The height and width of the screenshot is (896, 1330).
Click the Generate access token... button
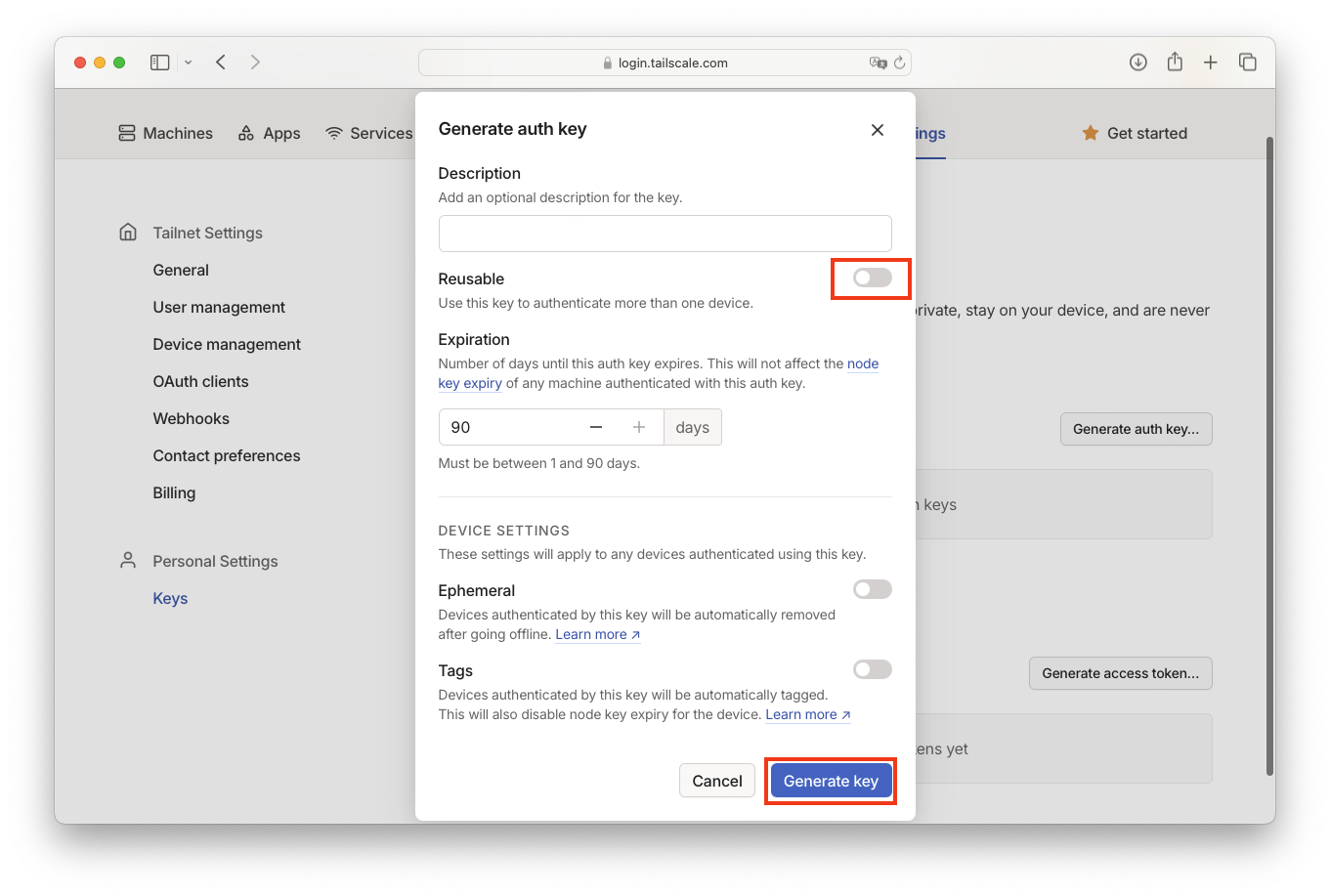(1121, 673)
